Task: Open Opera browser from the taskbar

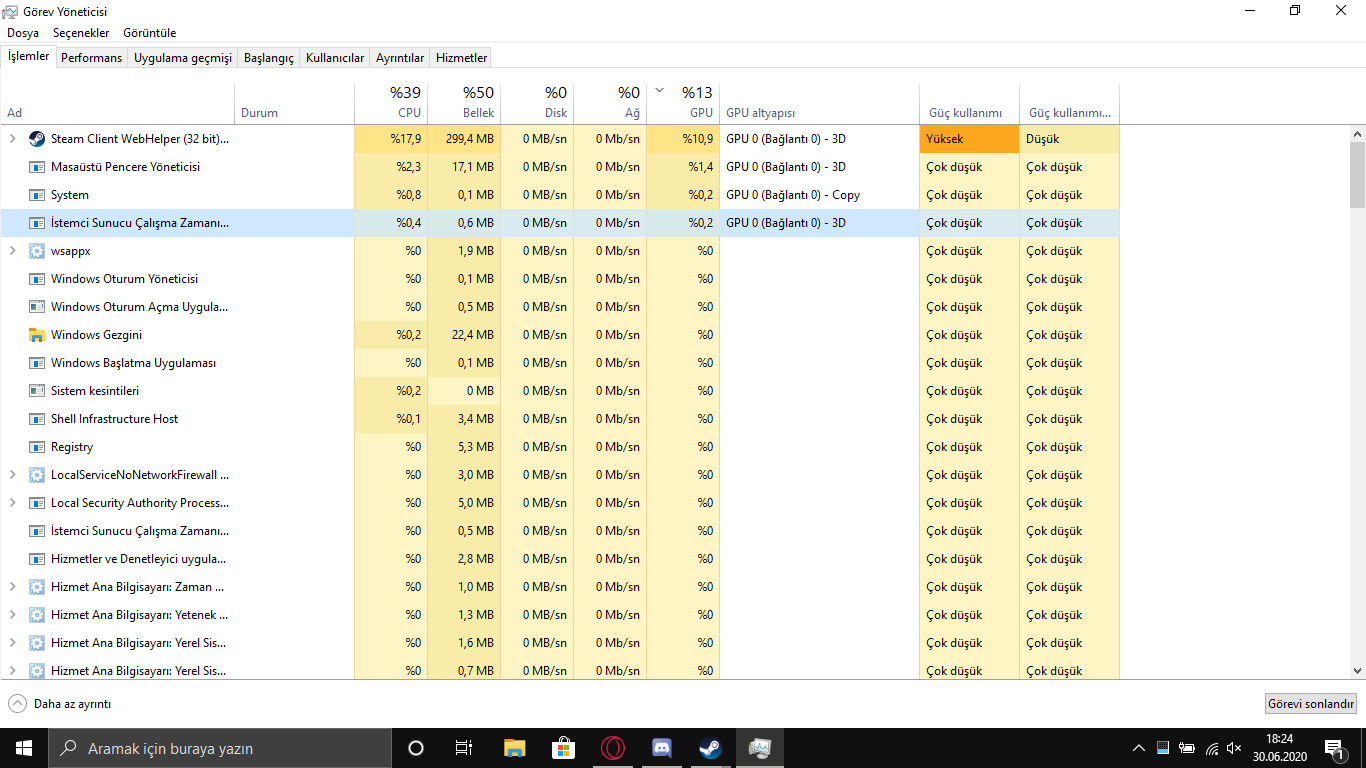Action: click(612, 748)
